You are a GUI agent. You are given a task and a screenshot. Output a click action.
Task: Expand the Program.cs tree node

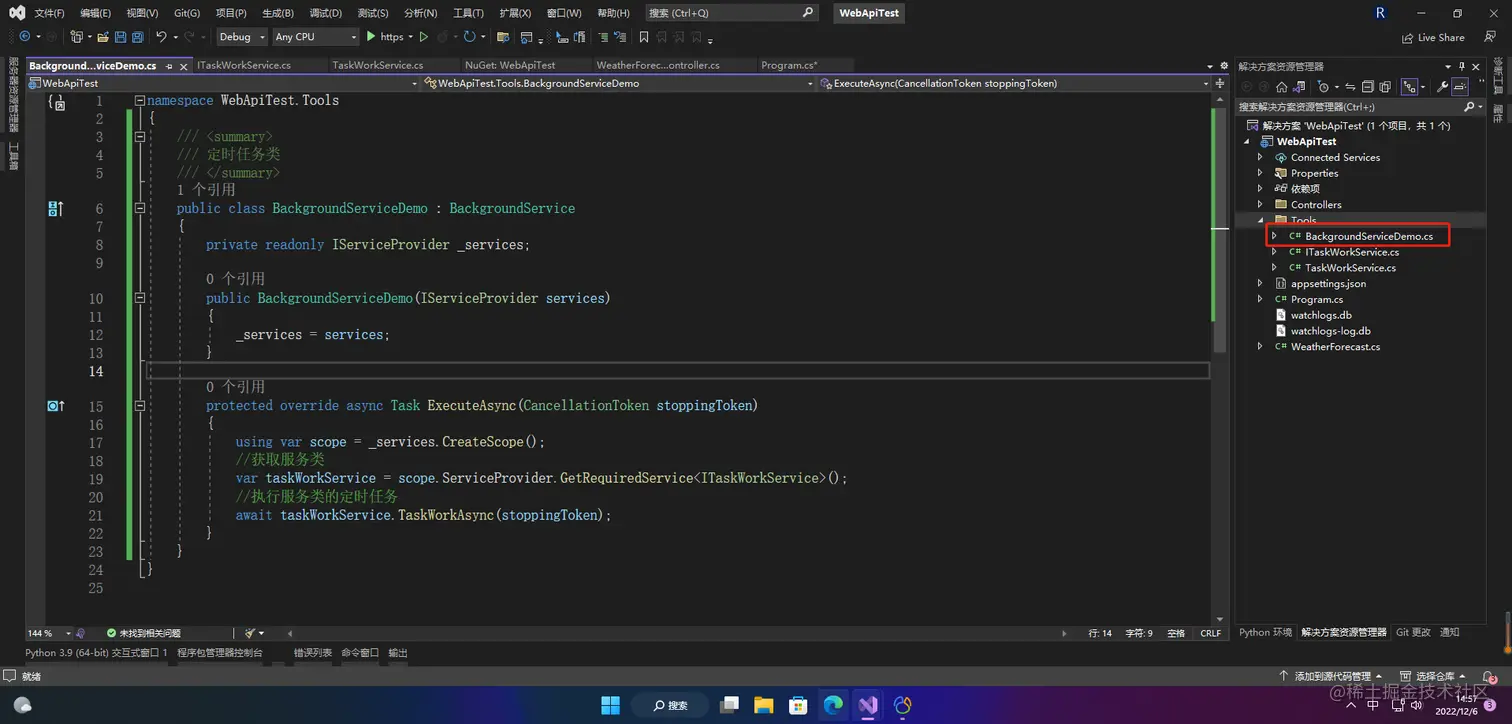click(x=1260, y=299)
